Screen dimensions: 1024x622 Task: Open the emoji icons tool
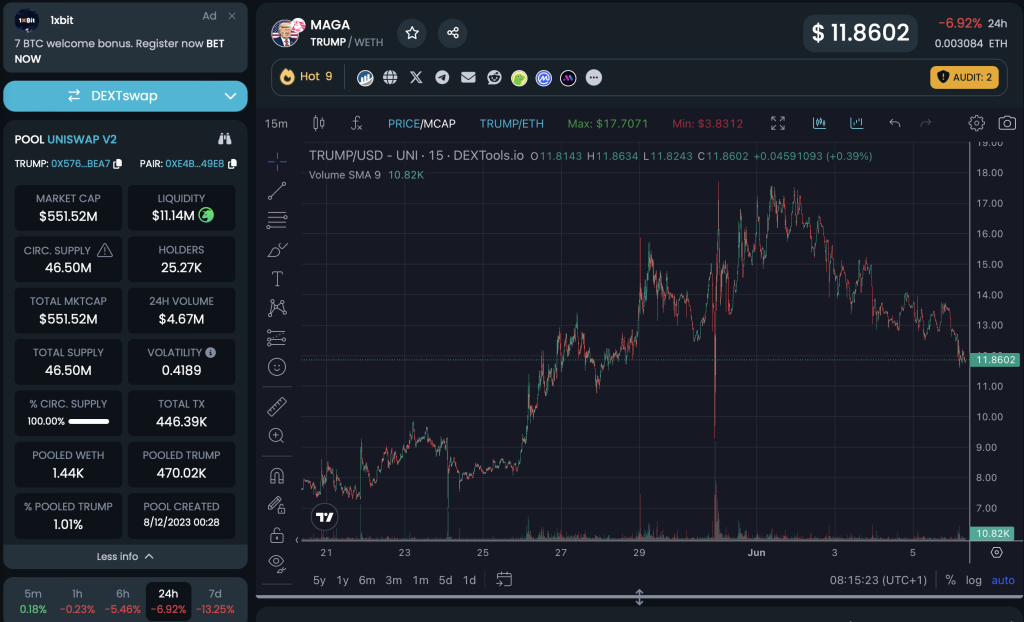pyautogui.click(x=277, y=367)
